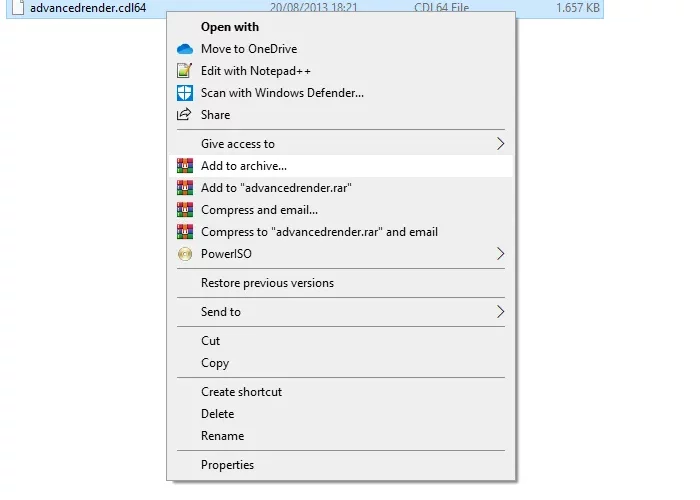Open the Send to entry
700x500 pixels.
point(341,312)
